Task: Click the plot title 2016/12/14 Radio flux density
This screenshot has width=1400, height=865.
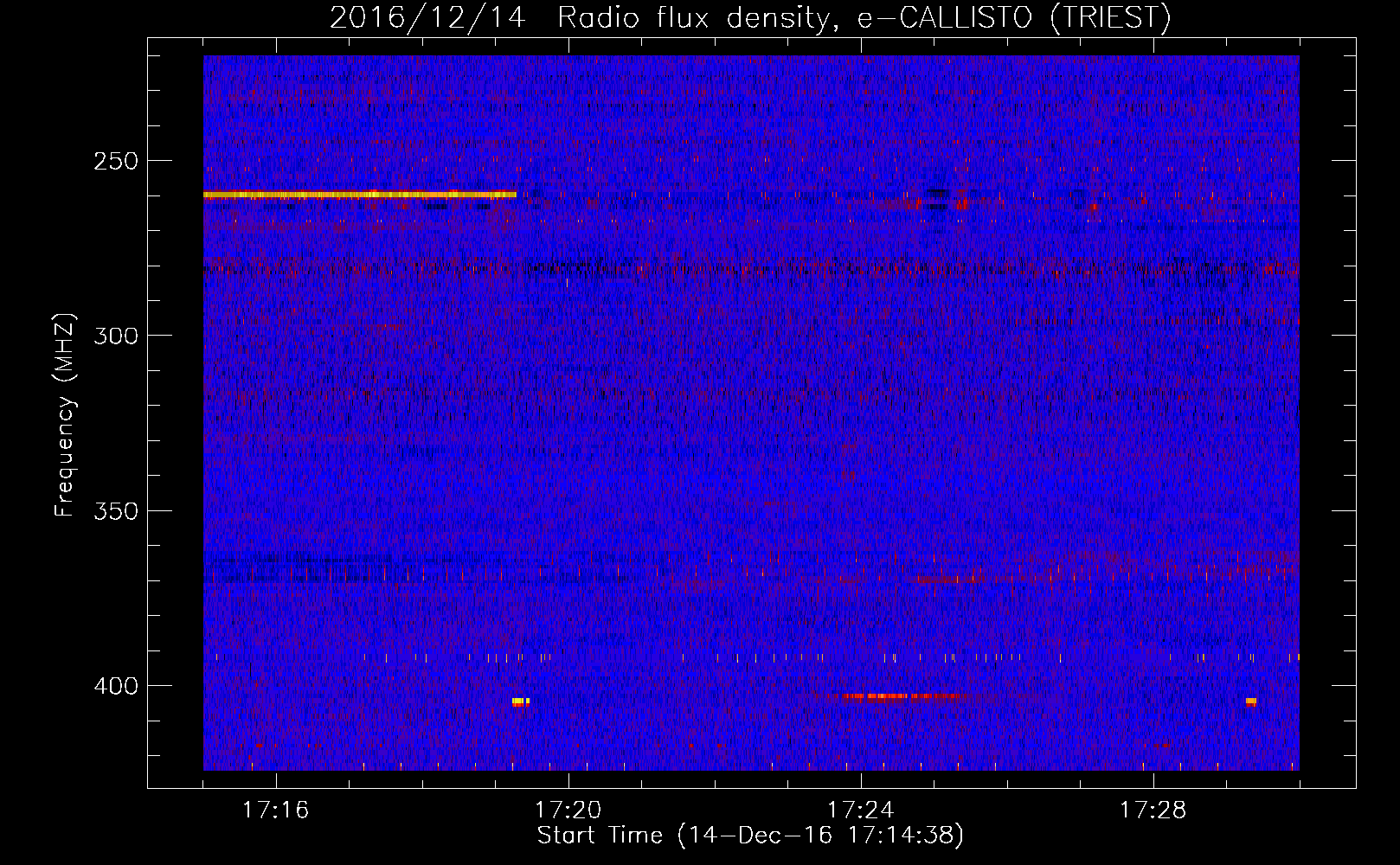Action: [x=750, y=17]
